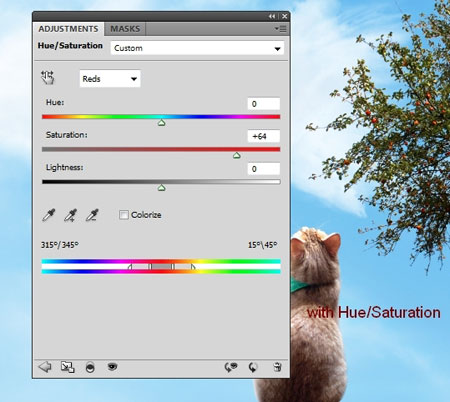Enable the Colorize checkbox

point(124,215)
